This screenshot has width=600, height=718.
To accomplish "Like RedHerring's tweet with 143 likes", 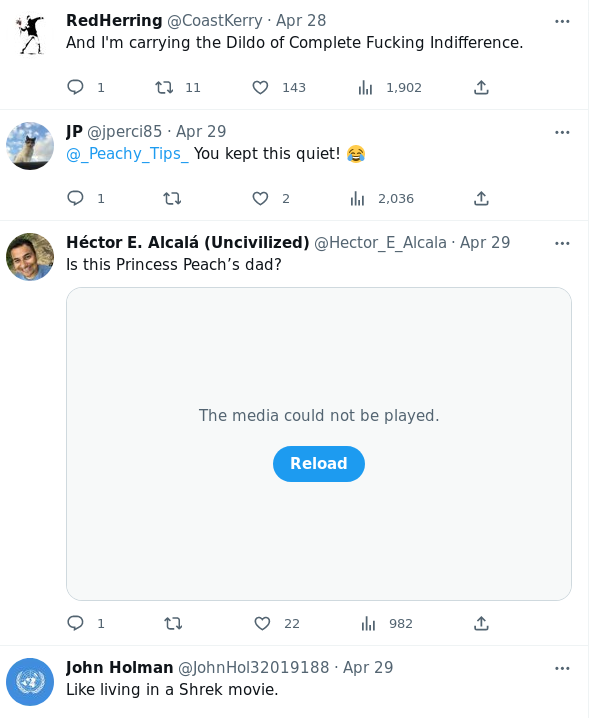I will point(260,87).
